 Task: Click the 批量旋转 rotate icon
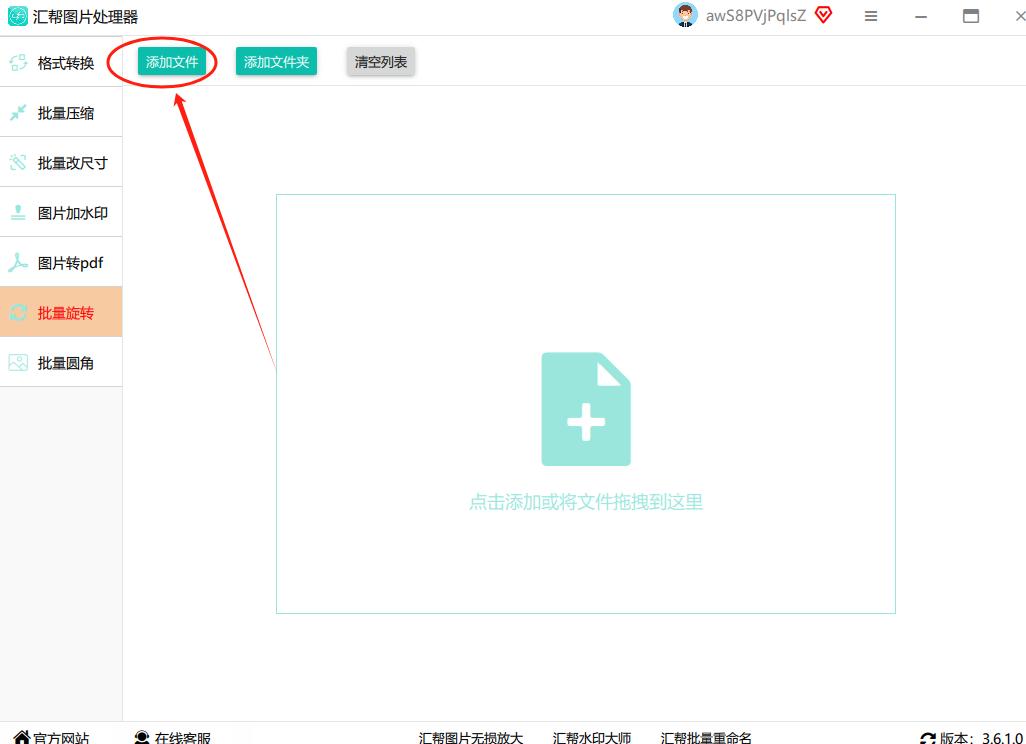pos(18,313)
